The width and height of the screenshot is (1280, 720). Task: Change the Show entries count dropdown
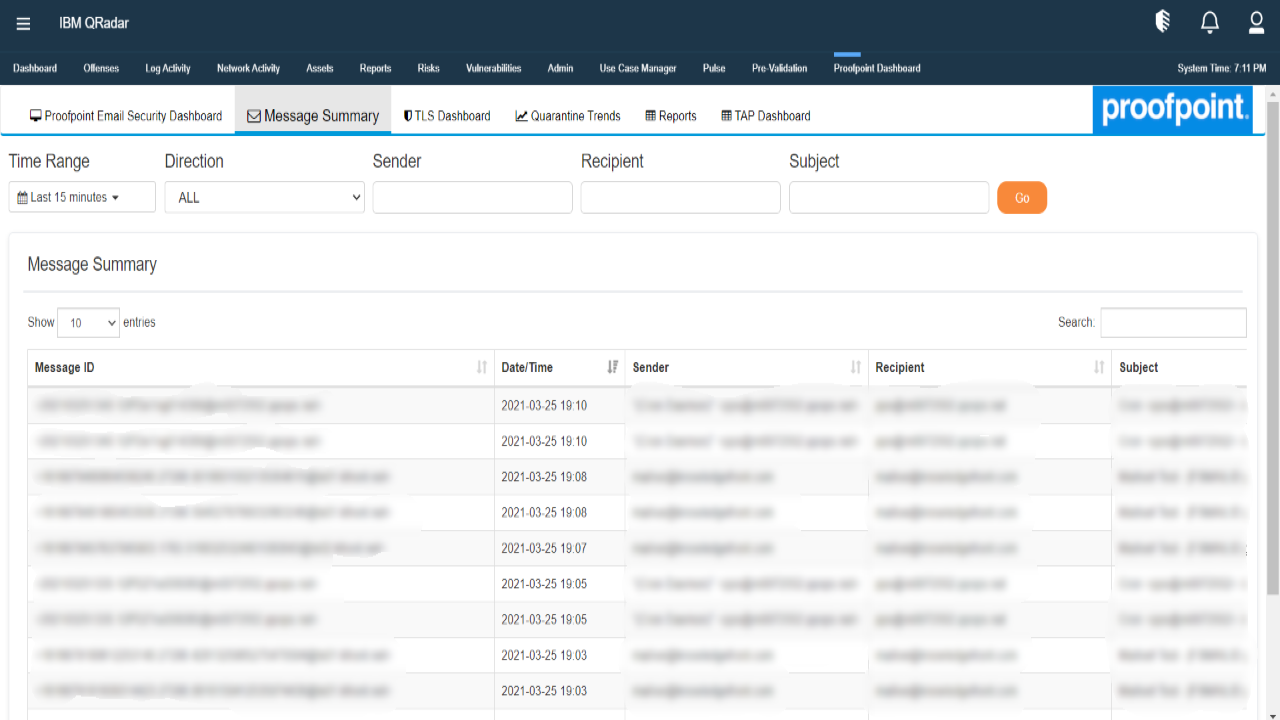click(x=88, y=323)
